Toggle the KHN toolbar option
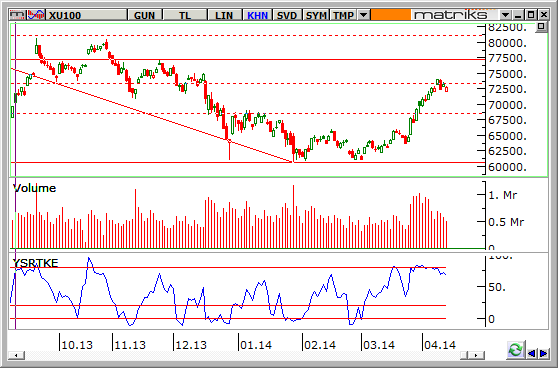This screenshot has width=558, height=368. coord(258,15)
